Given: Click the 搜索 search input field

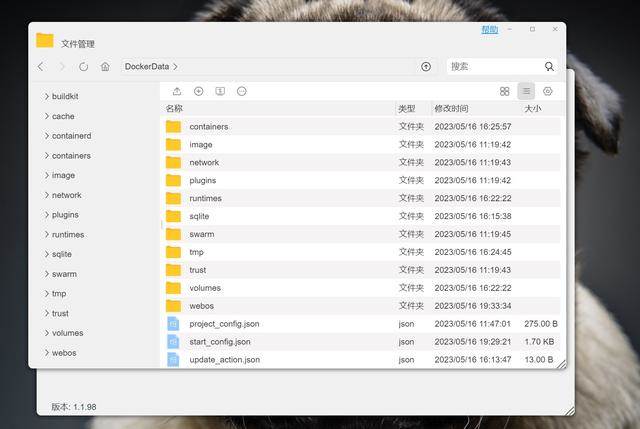Looking at the screenshot, I should 492,67.
